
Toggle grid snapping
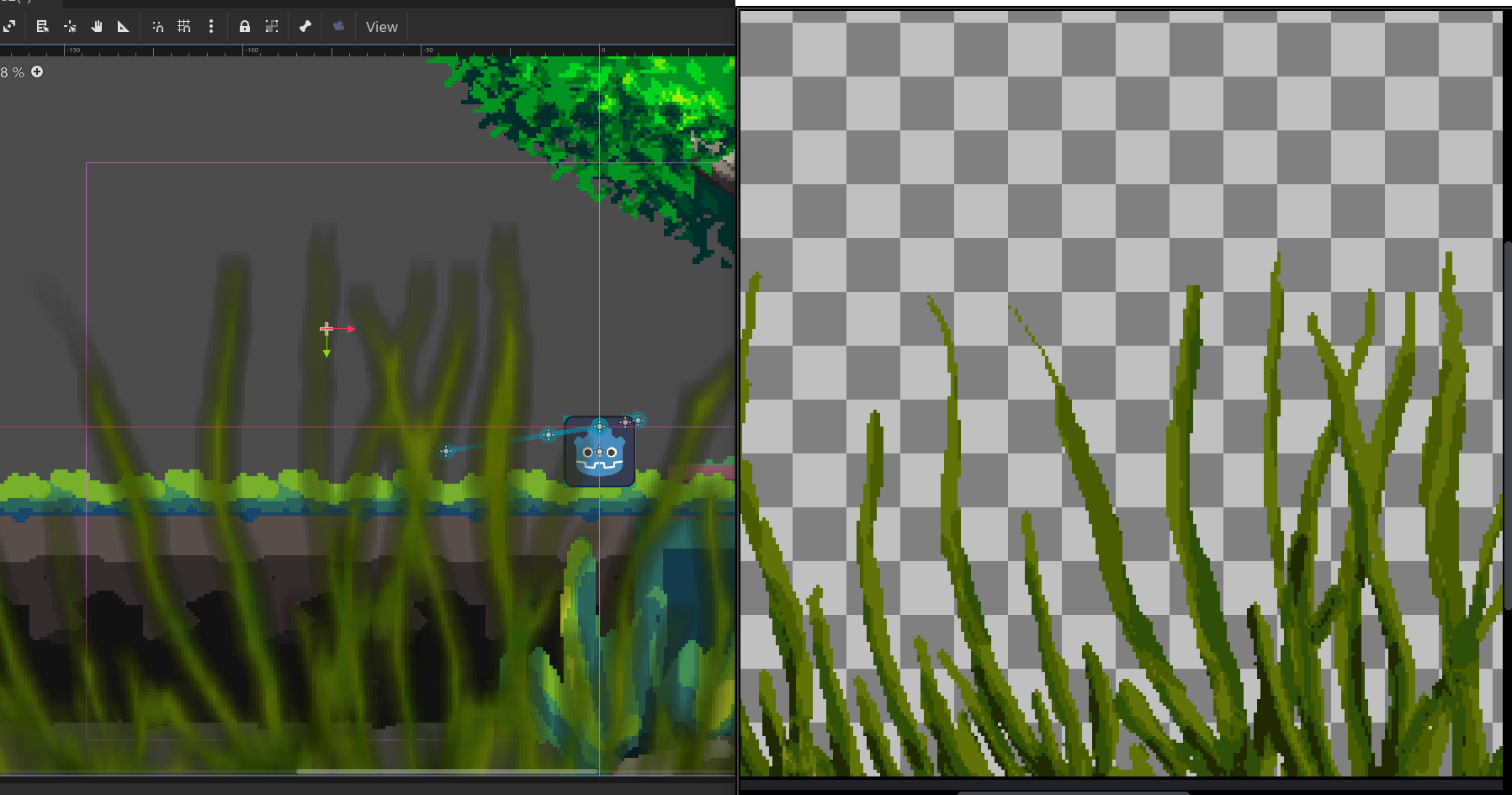point(184,27)
